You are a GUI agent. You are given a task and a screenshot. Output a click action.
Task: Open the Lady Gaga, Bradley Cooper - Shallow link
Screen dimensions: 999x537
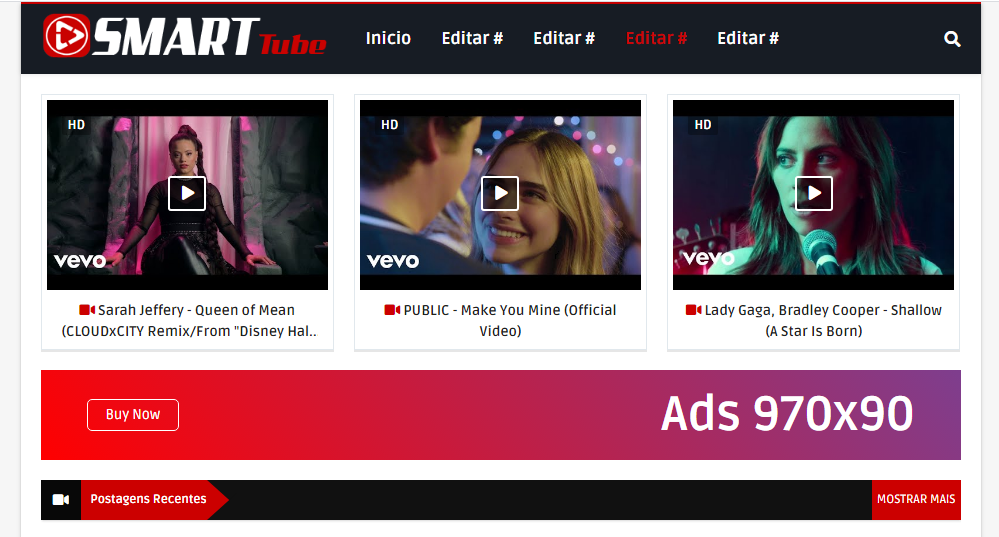pyautogui.click(x=814, y=320)
